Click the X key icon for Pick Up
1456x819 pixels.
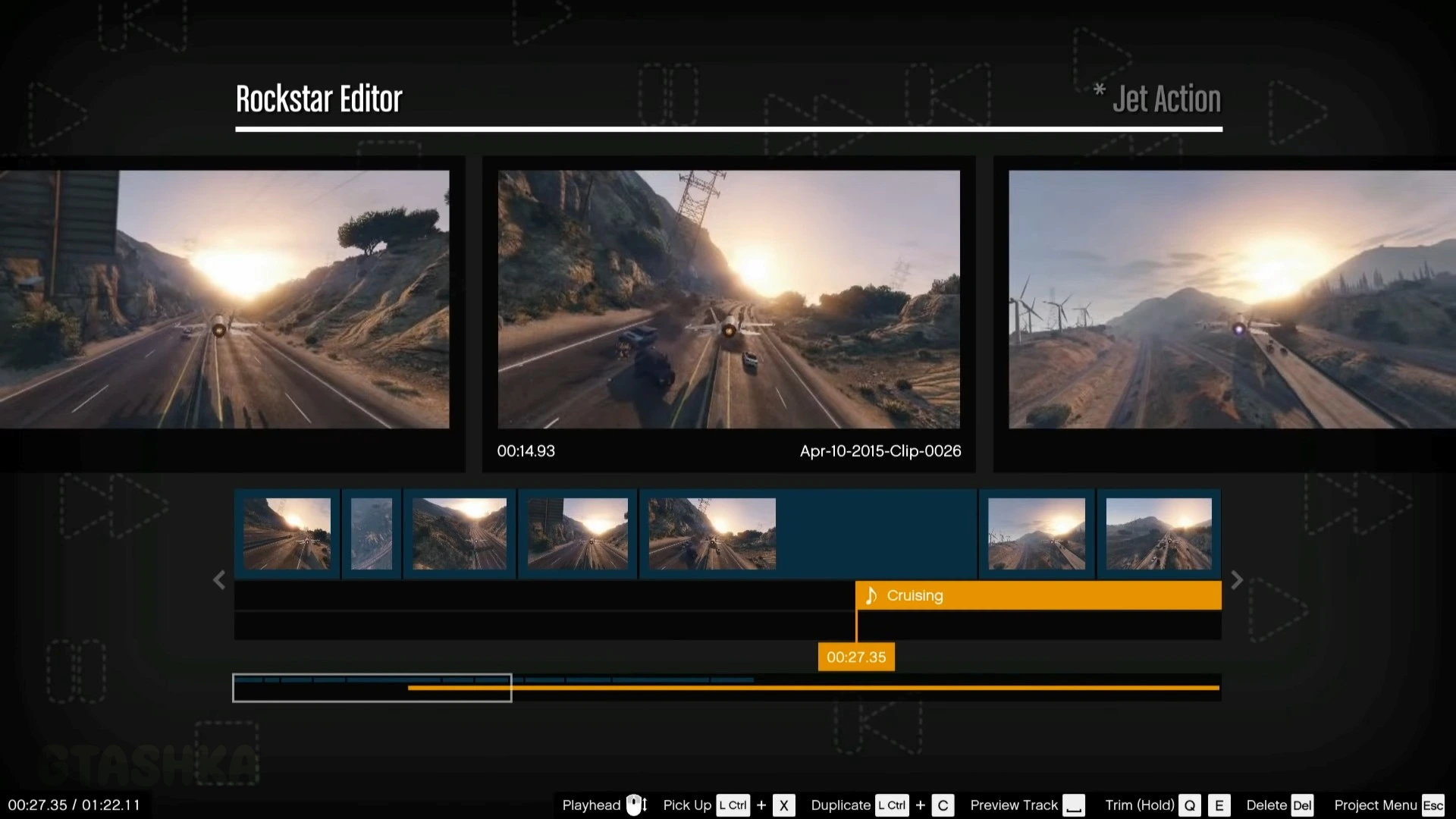[784, 805]
